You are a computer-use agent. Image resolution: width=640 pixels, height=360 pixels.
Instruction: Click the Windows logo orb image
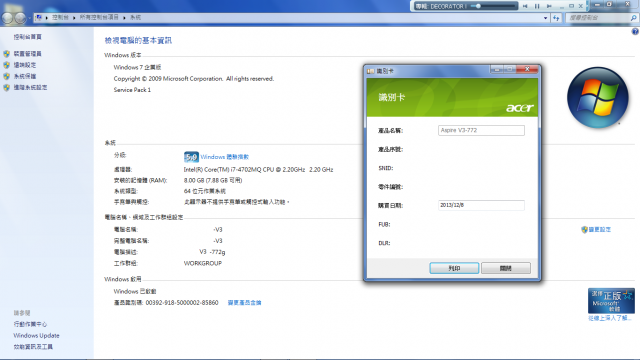coord(598,98)
